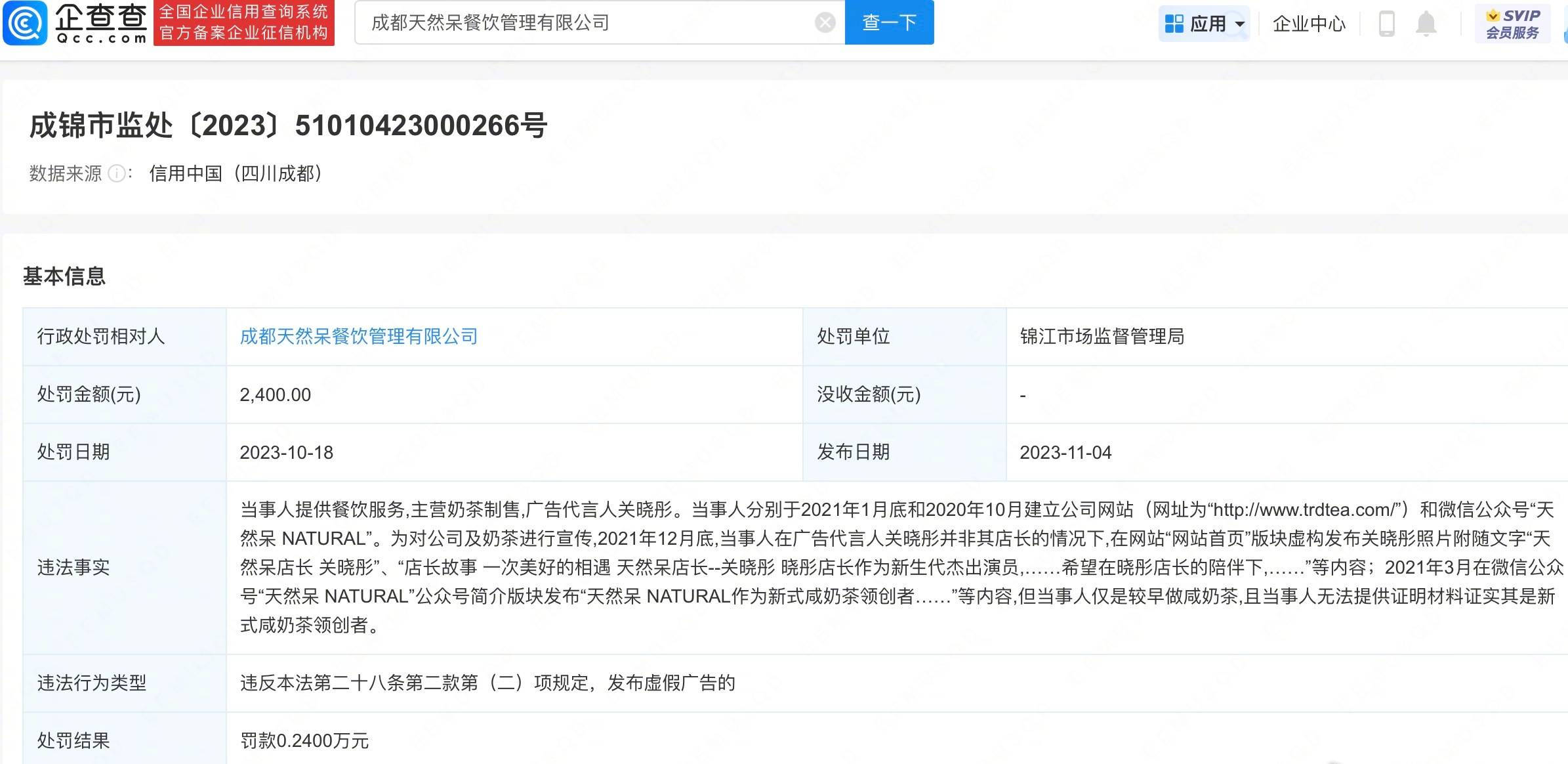Click the 违法事实 description paragraph
The height and width of the screenshot is (764, 1568).
pyautogui.click(x=901, y=568)
